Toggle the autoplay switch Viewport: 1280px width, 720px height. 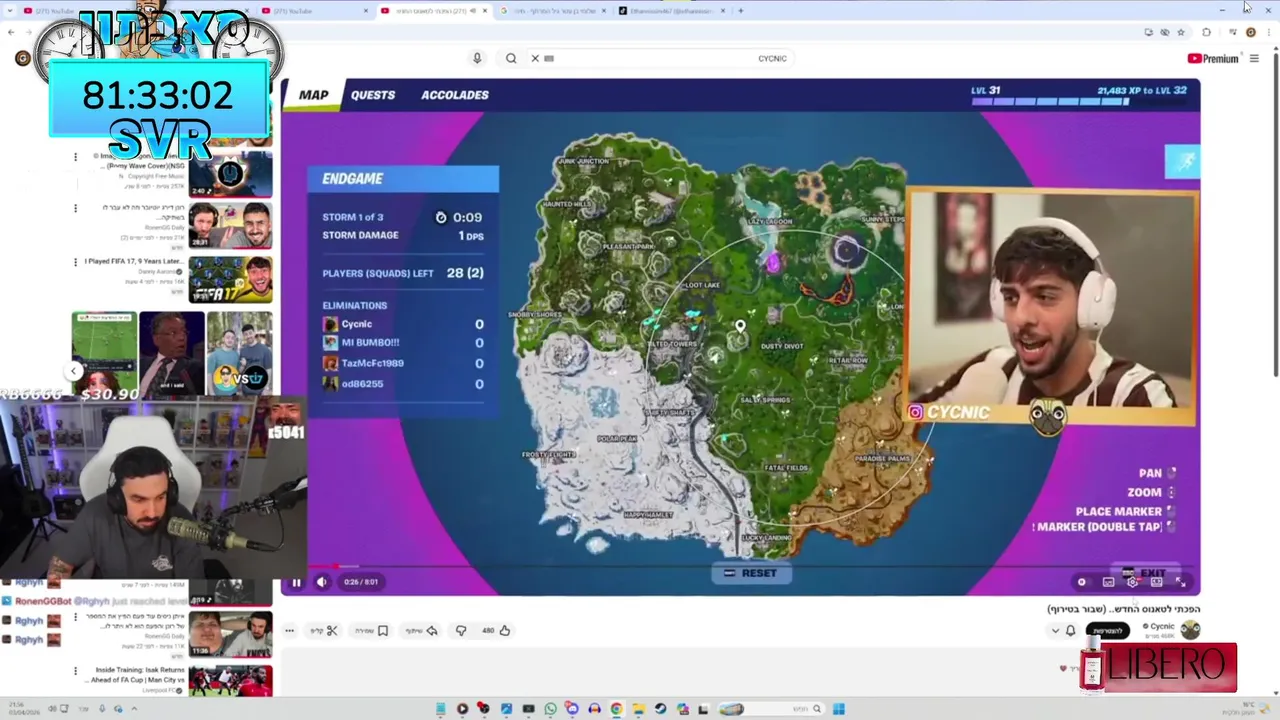pos(1082,582)
